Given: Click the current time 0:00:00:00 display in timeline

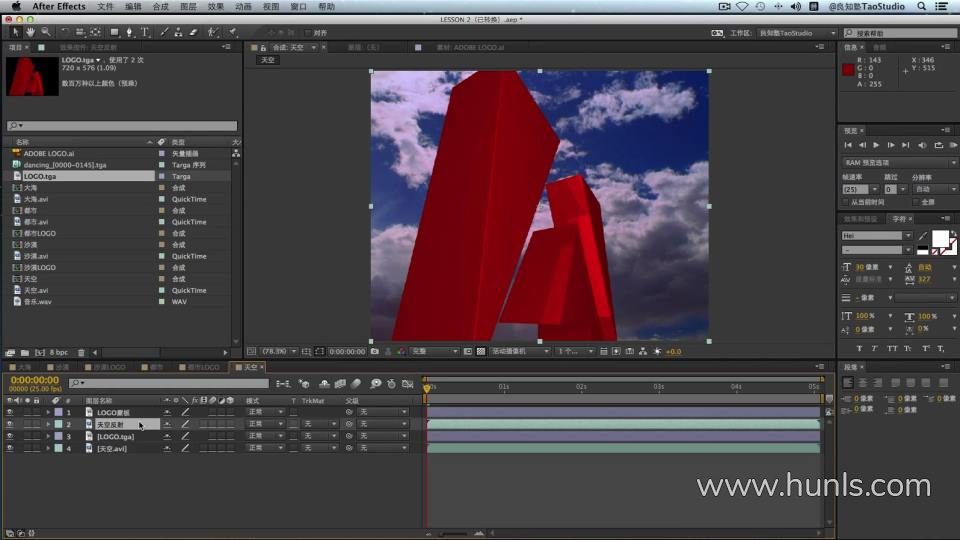Looking at the screenshot, I should pos(34,380).
